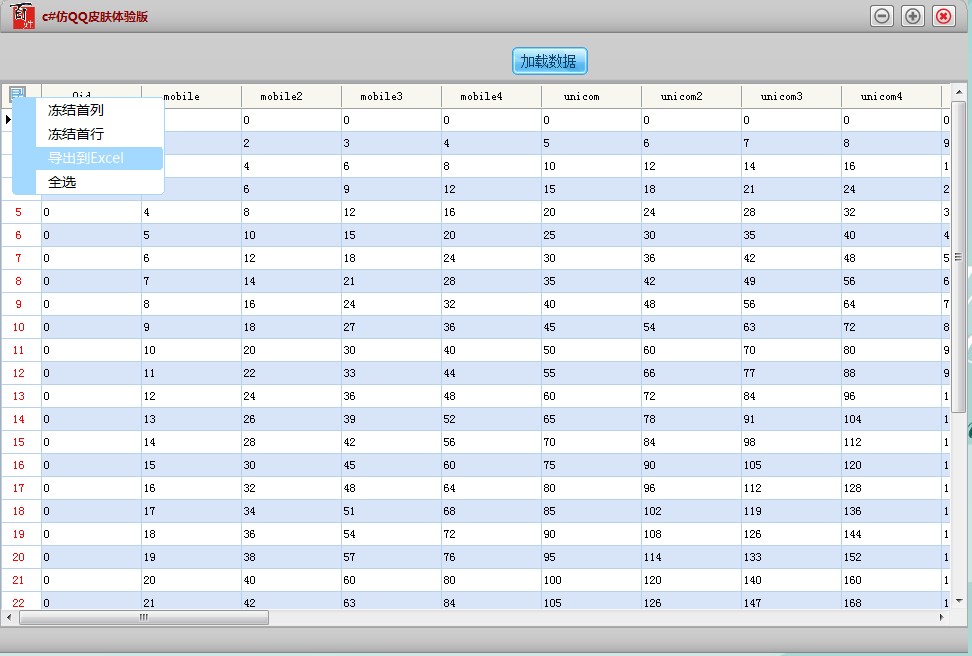Screen dimensions: 972x656
Task: Click the horizontal scrollbar right arrow
Action: tap(940, 618)
